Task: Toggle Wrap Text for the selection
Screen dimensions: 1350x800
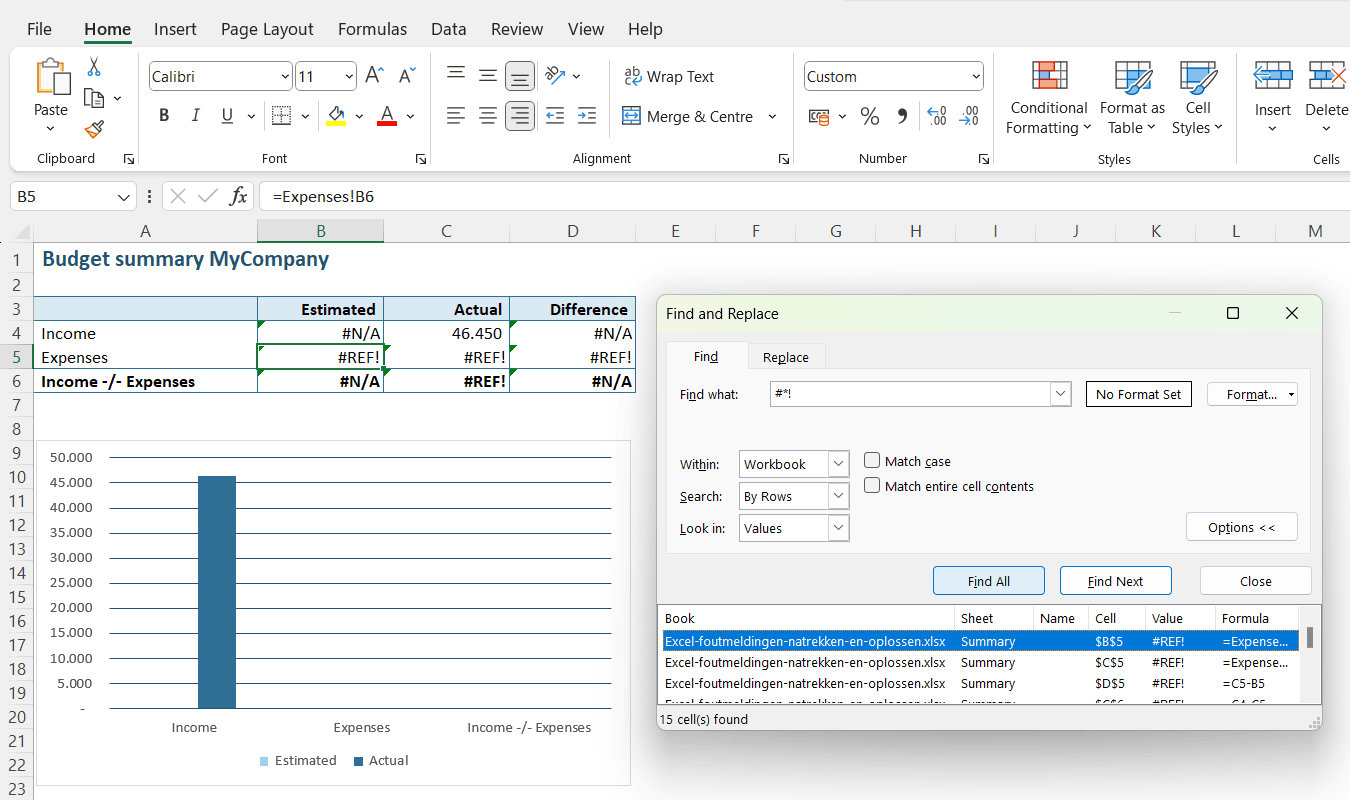Action: 668,76
